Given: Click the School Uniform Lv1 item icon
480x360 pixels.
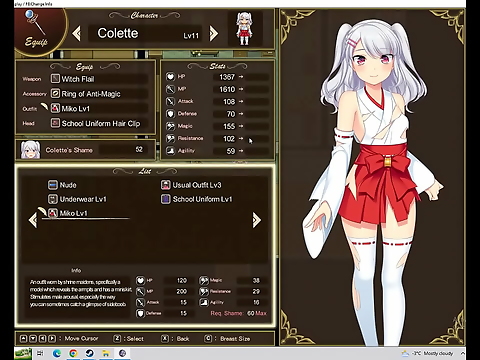Looking at the screenshot, I should [x=166, y=199].
